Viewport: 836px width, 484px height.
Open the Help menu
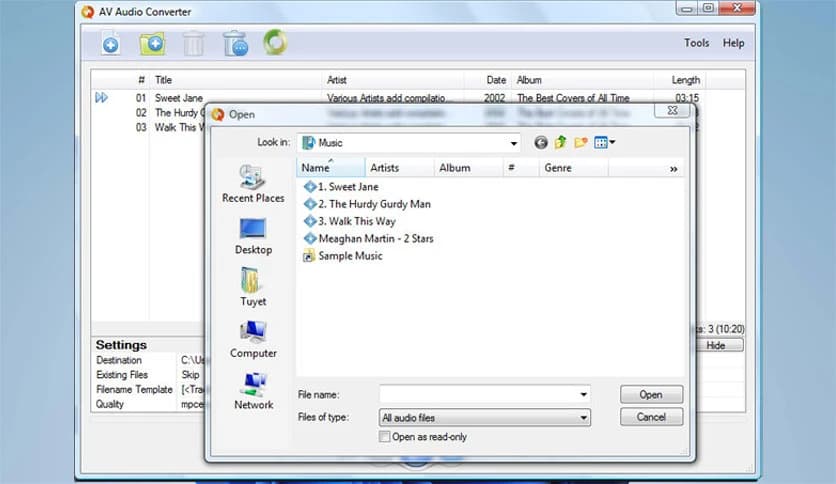click(733, 43)
